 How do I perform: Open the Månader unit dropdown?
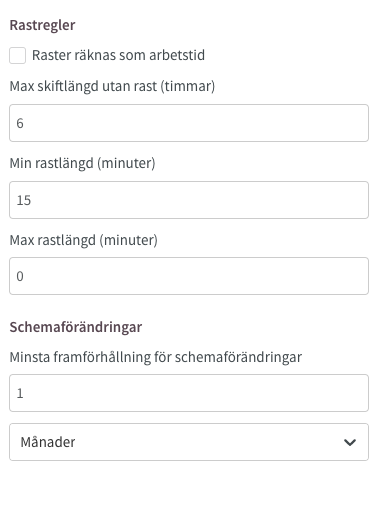189,442
